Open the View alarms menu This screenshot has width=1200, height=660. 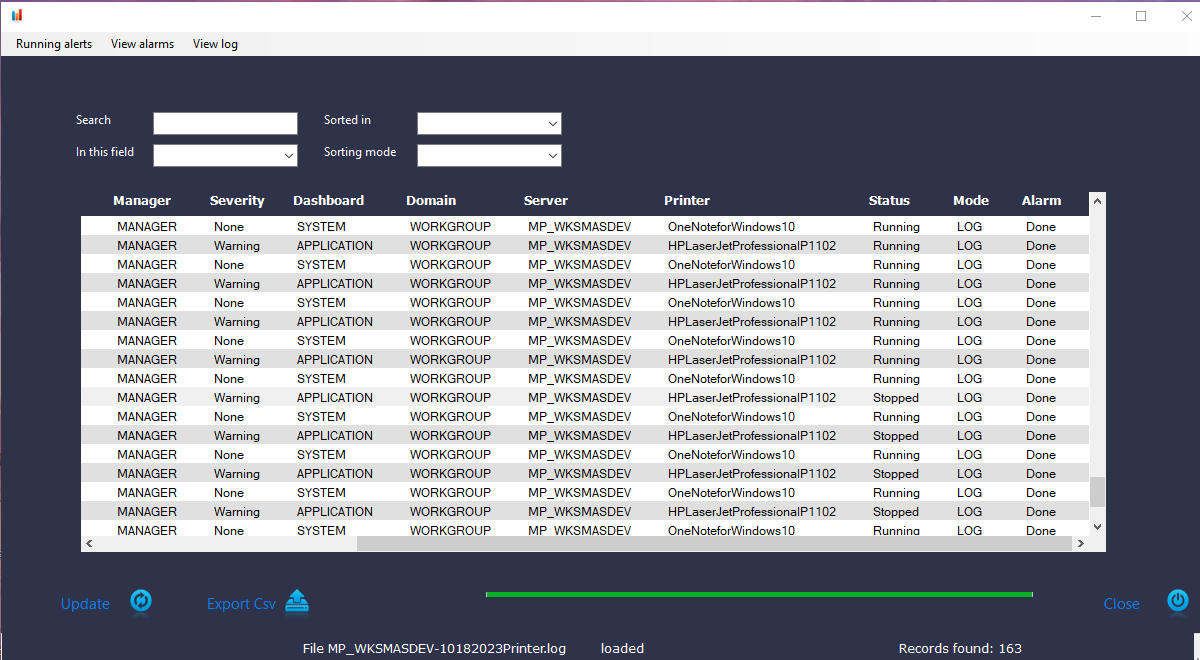[142, 44]
